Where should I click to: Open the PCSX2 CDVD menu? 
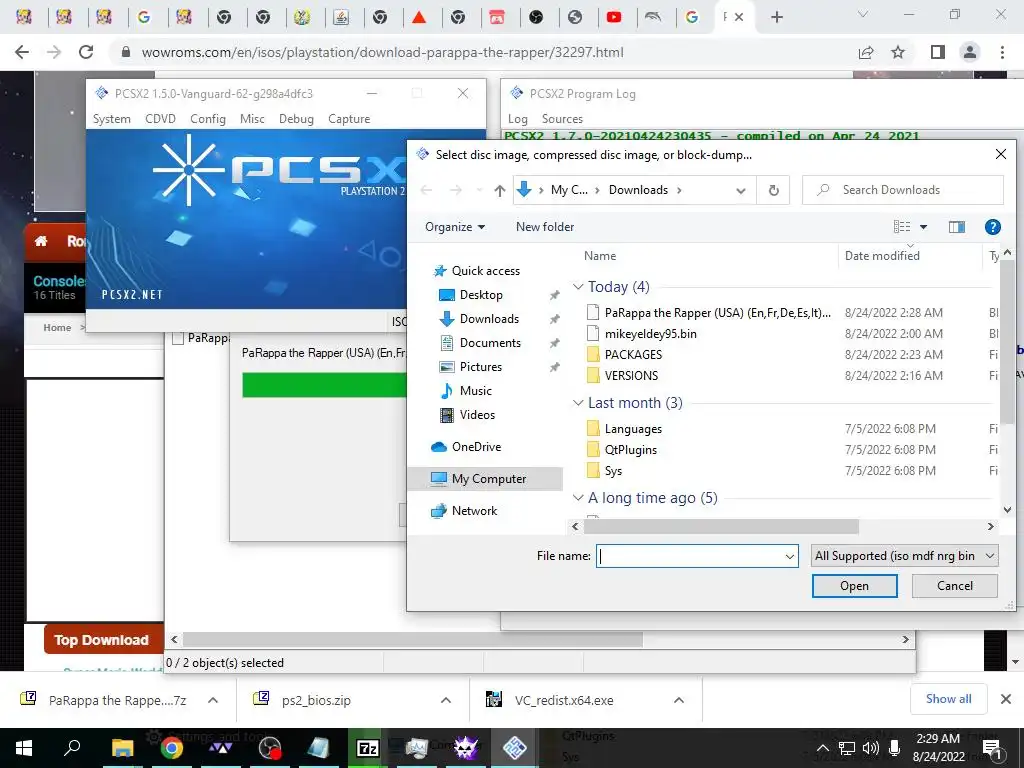pyautogui.click(x=161, y=119)
